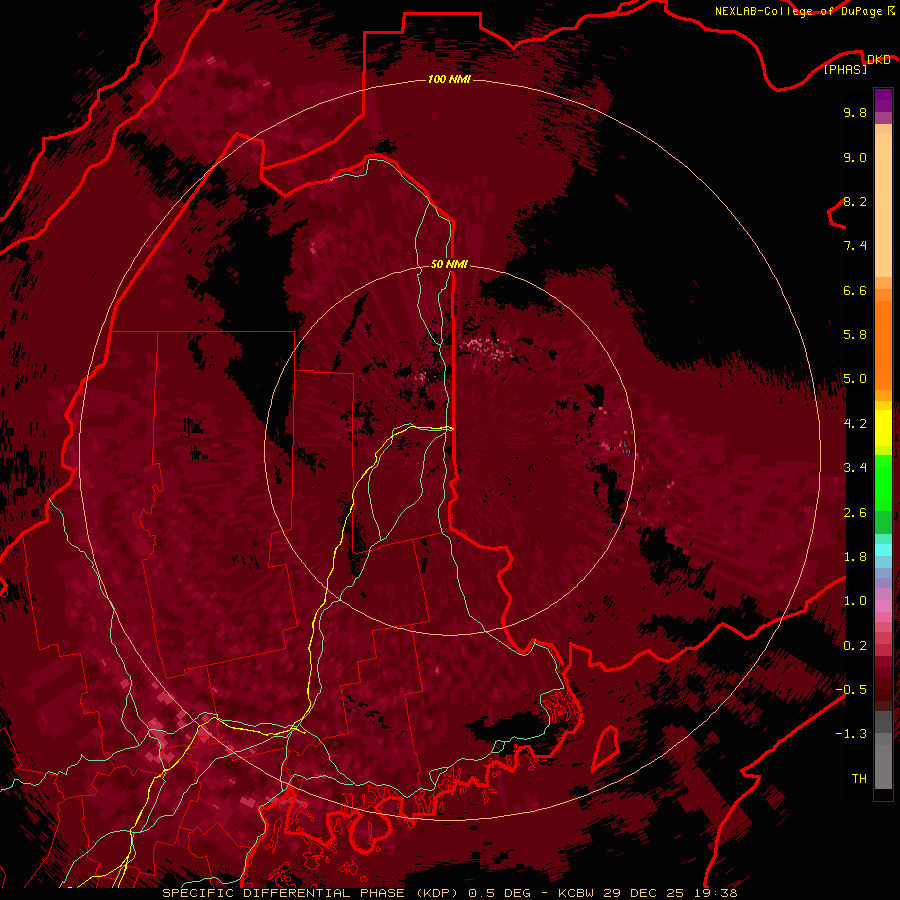Click the TH threshold label

click(x=859, y=779)
